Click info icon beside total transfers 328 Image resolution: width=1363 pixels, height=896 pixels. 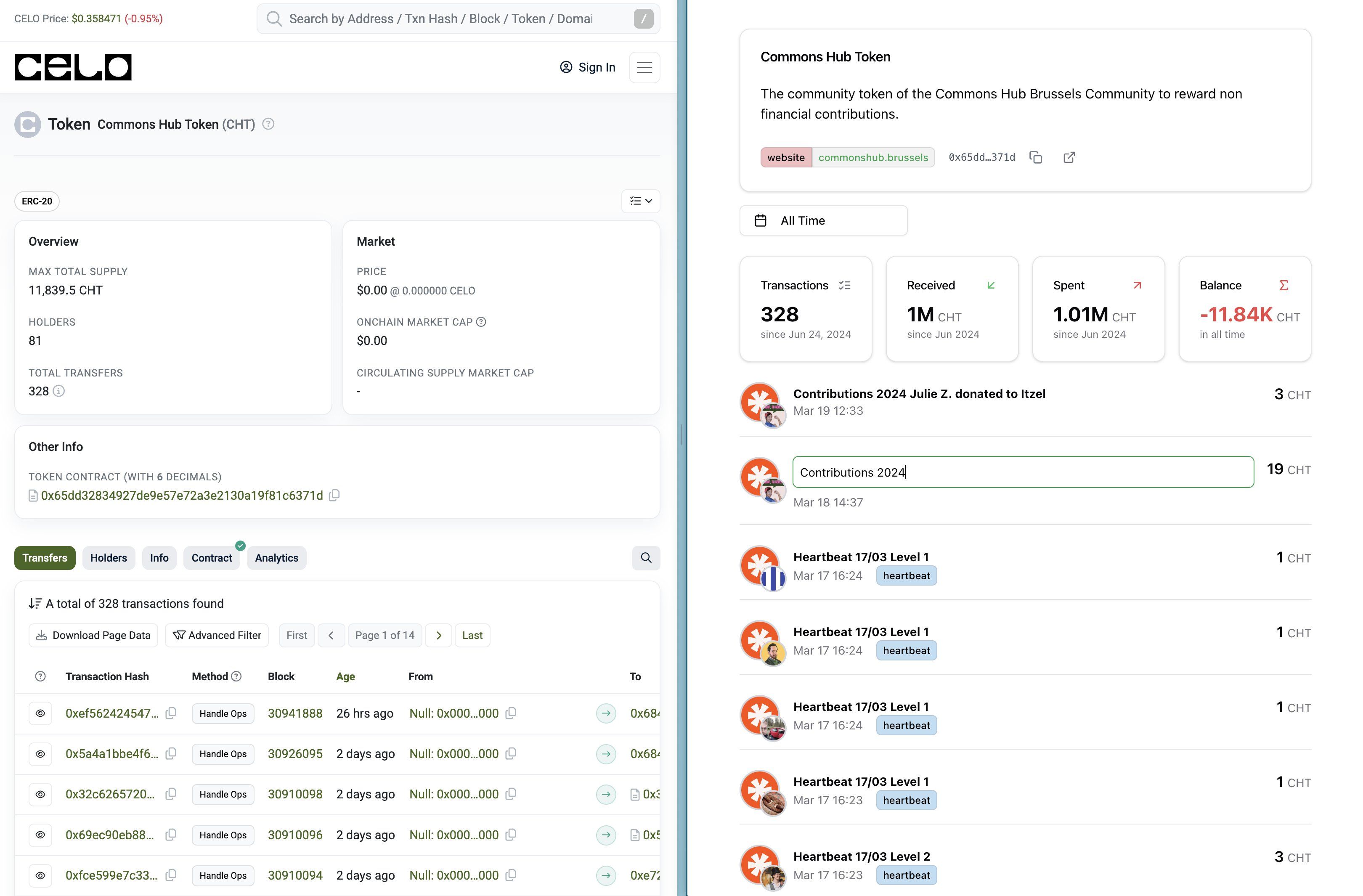[x=58, y=391]
